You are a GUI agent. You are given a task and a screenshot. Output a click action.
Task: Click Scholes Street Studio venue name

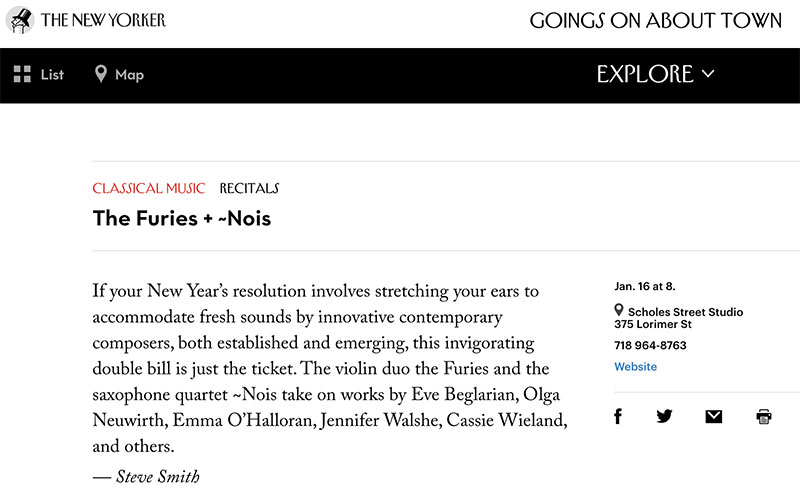click(x=685, y=312)
